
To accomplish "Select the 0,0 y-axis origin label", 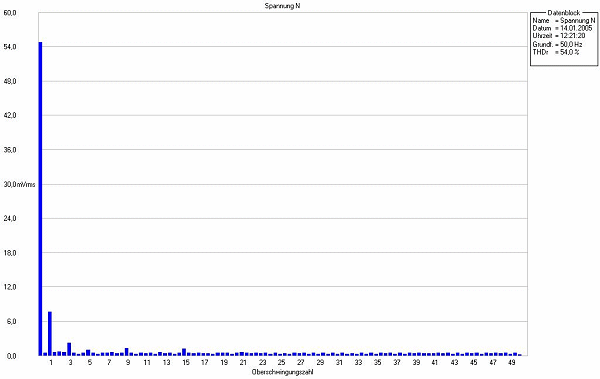I will click(10, 356).
